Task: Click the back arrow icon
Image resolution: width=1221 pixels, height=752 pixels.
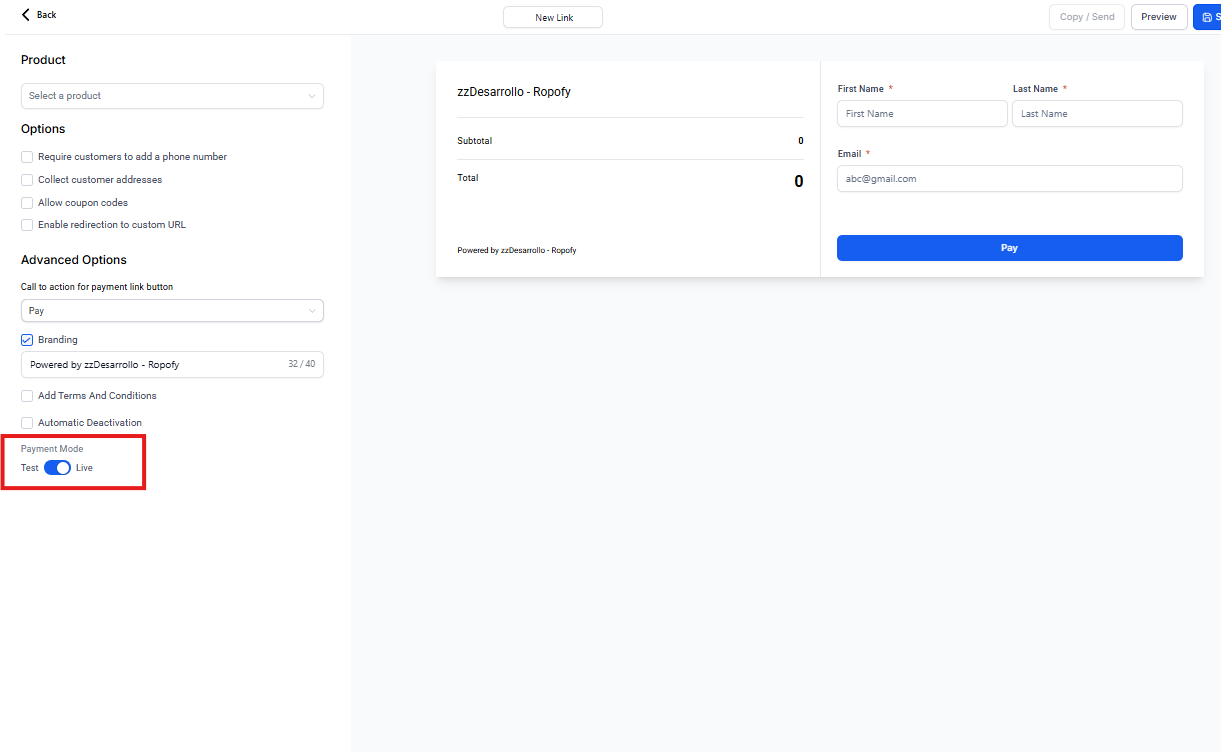Action: (26, 15)
